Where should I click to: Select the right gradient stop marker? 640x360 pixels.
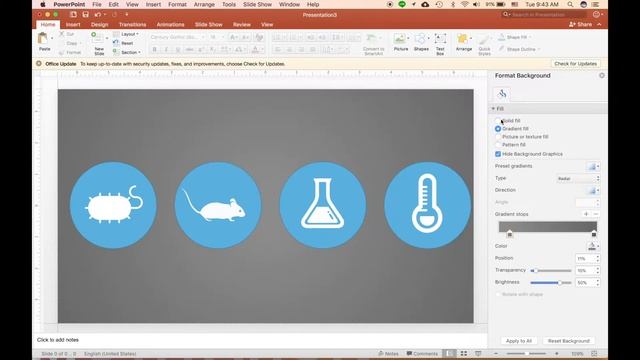[594, 234]
